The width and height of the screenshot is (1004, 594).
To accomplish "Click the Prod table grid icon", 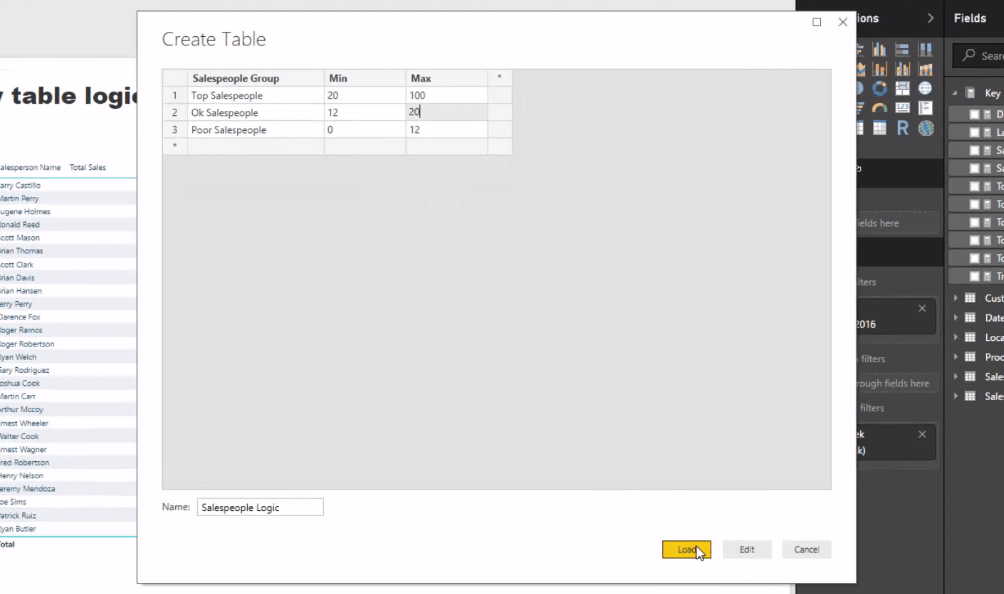I will coord(971,357).
